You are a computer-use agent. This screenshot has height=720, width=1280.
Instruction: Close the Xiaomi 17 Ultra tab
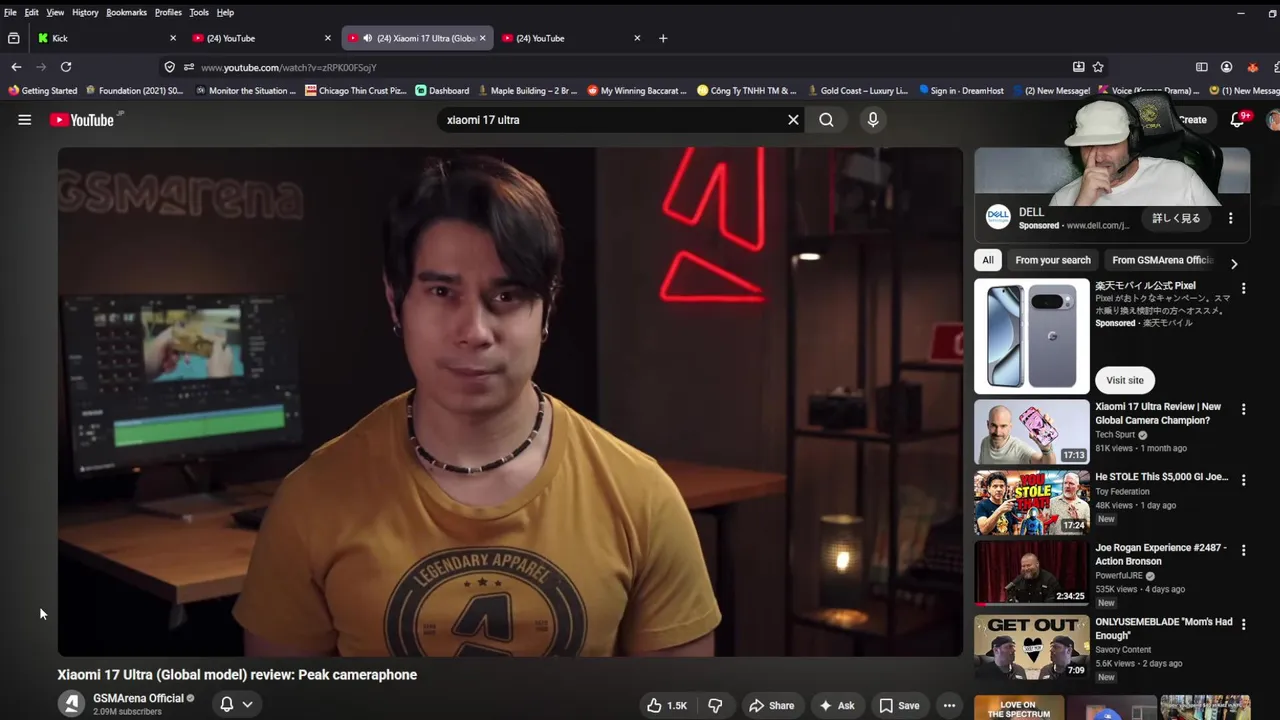(483, 38)
